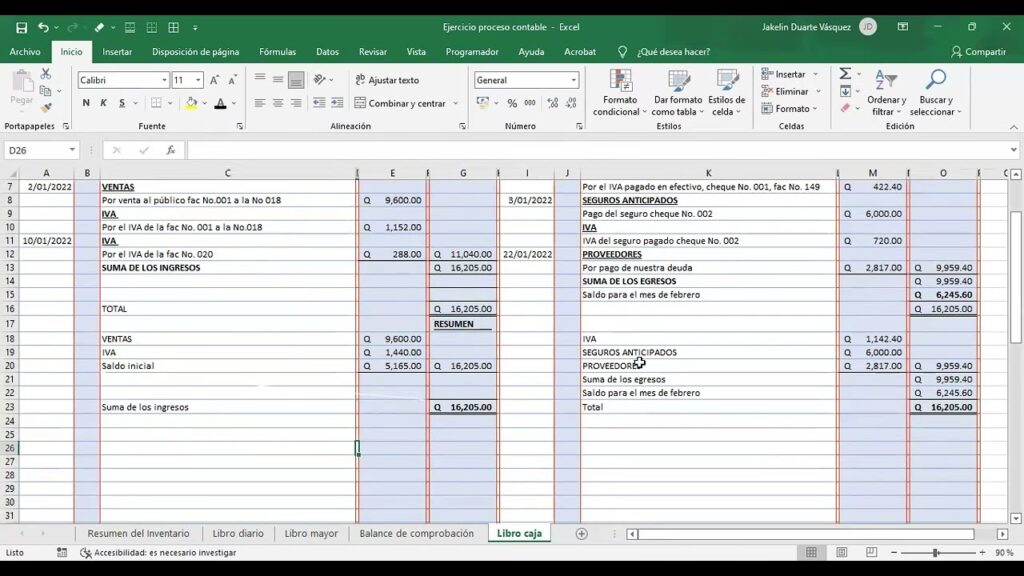1024x576 pixels.
Task: Click the Save icon in the title bar
Action: coord(21,27)
